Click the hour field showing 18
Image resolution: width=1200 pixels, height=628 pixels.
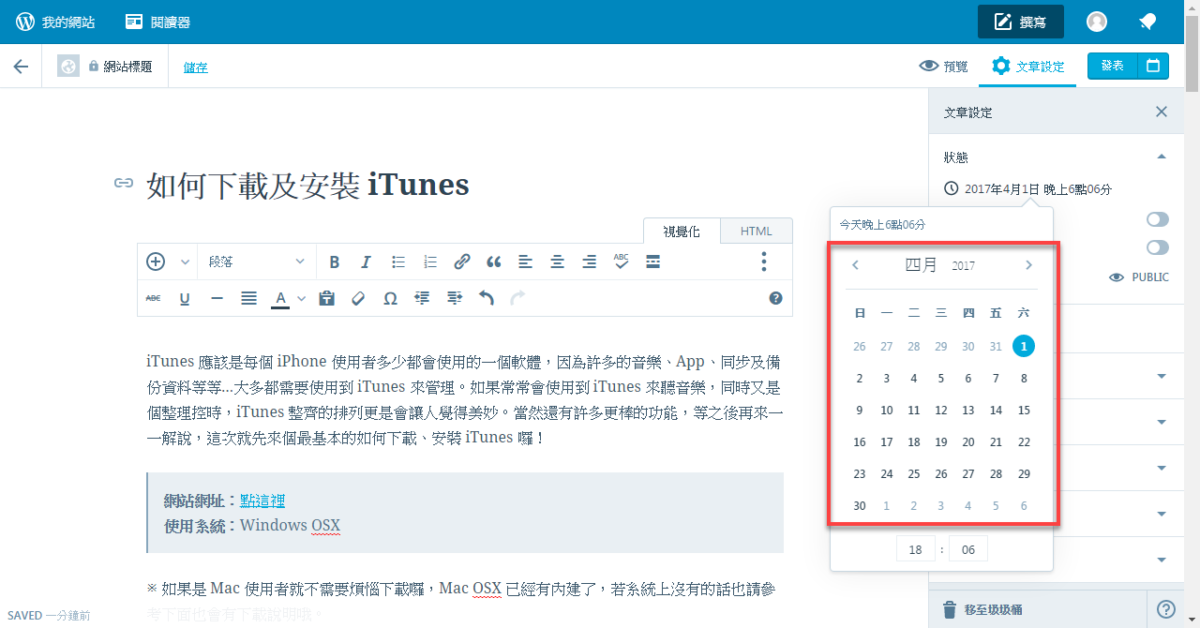(915, 549)
